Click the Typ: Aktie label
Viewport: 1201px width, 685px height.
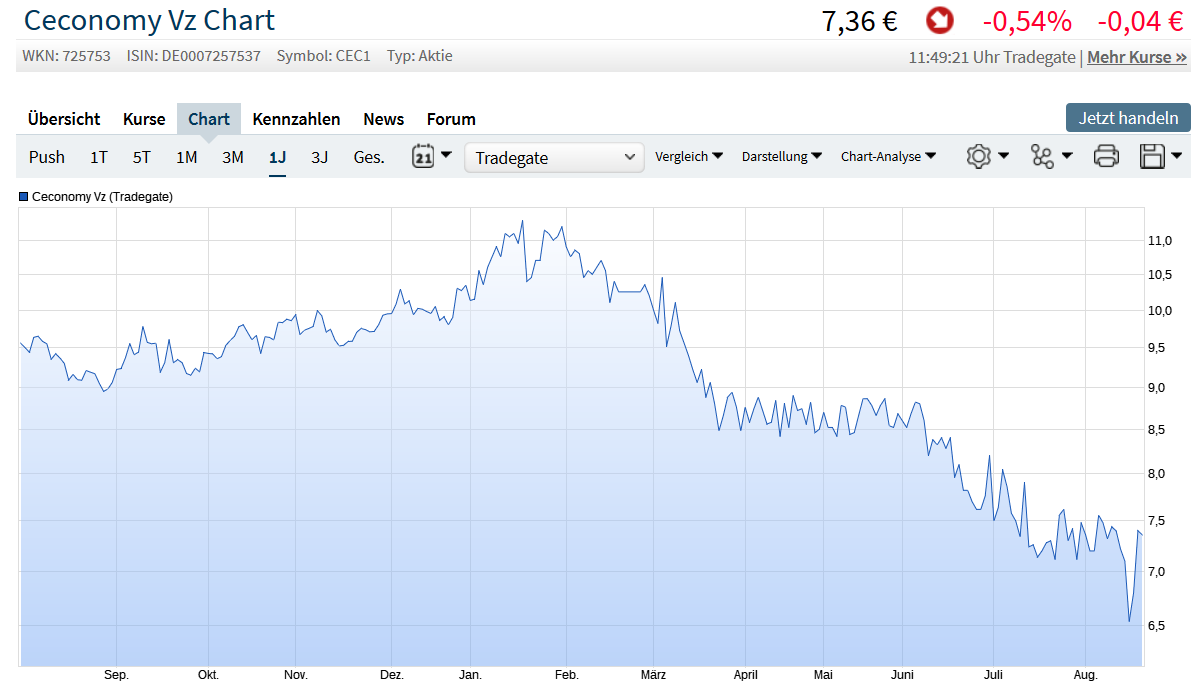point(420,56)
